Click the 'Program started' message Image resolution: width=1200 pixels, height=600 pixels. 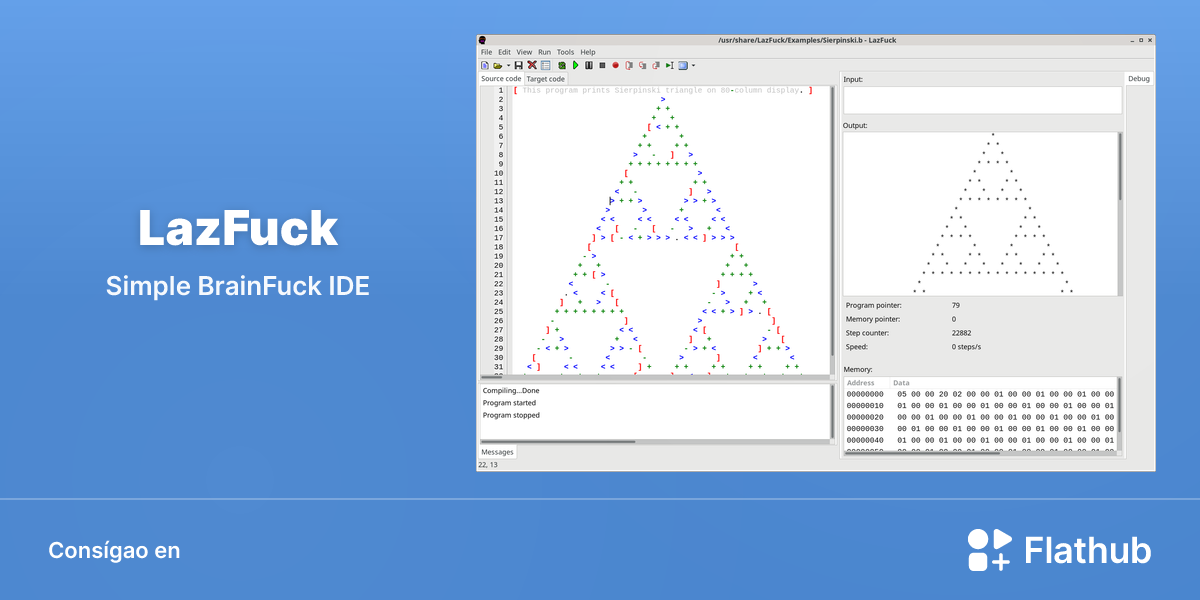pos(511,403)
